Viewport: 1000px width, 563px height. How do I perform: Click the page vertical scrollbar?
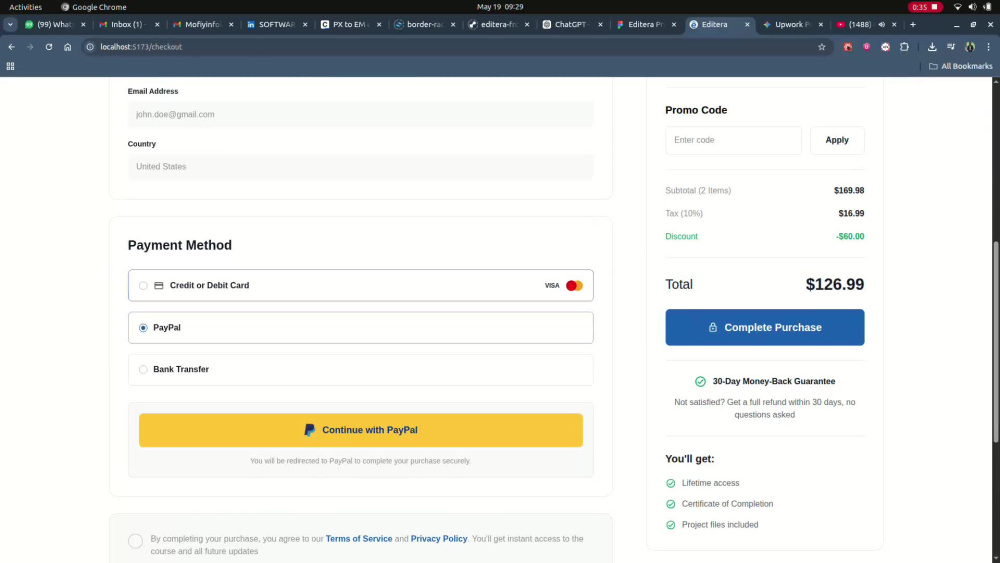pos(996,342)
